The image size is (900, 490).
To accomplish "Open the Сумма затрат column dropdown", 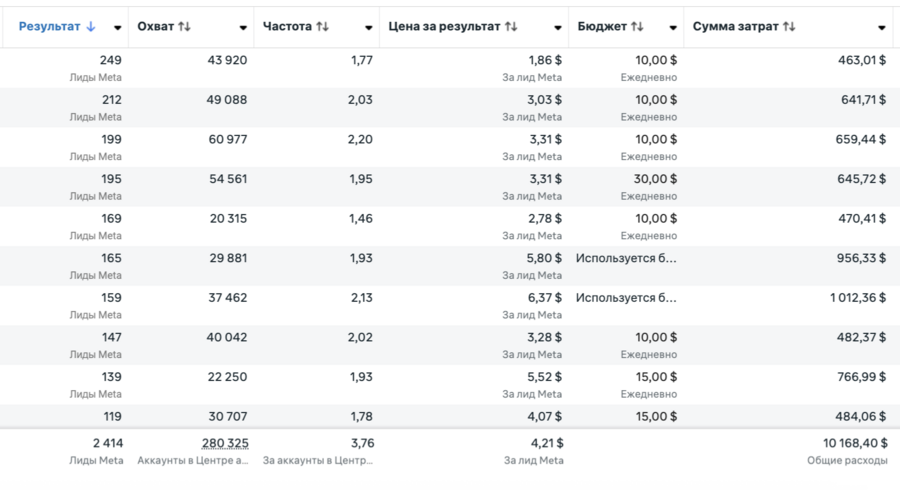I will 881,28.
